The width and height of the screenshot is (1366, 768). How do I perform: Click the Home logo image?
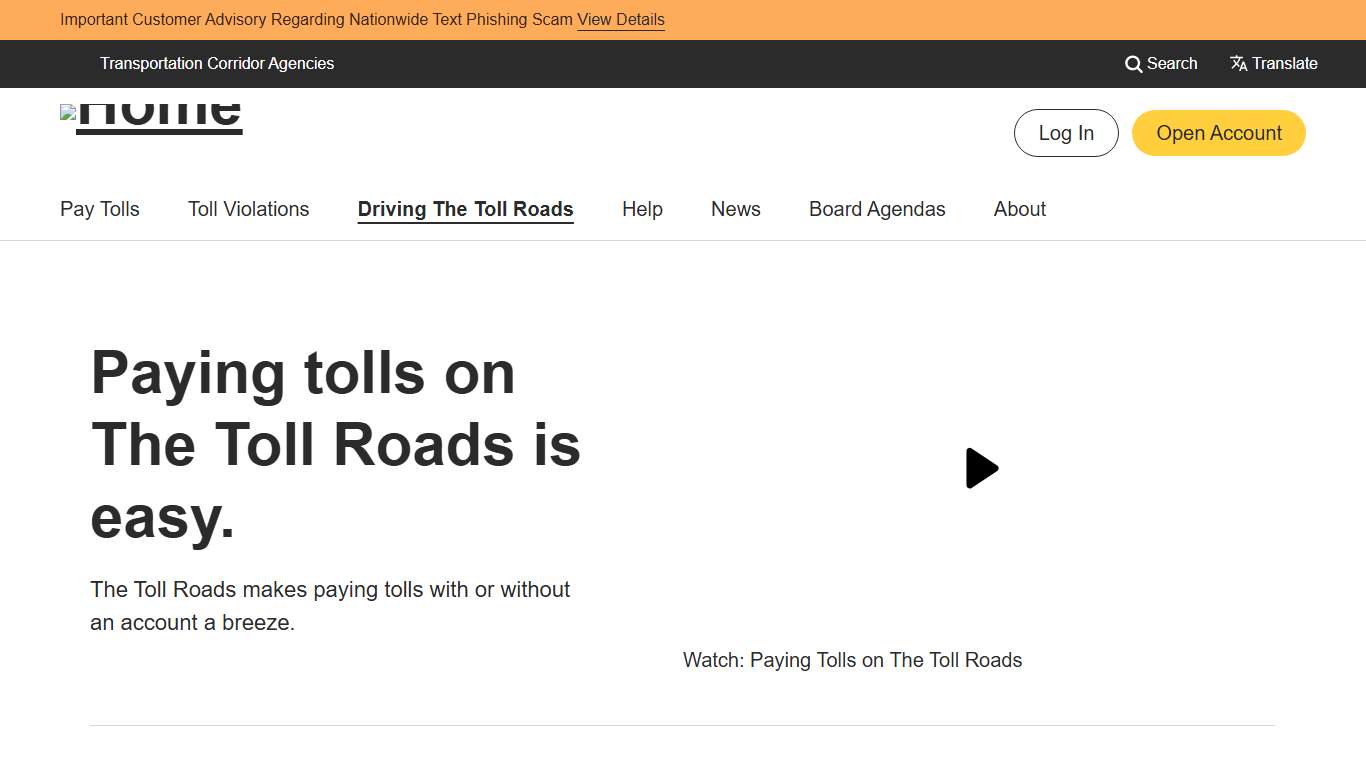coord(151,112)
